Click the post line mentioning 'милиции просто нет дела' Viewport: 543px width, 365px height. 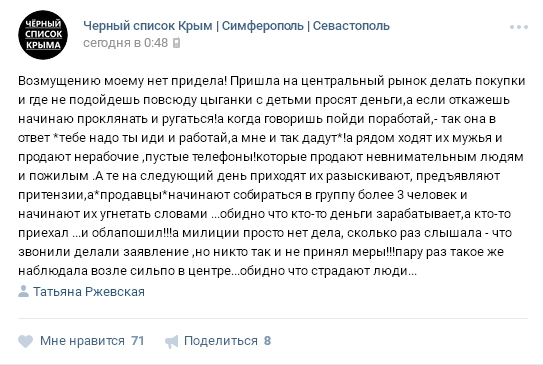[x=265, y=233]
